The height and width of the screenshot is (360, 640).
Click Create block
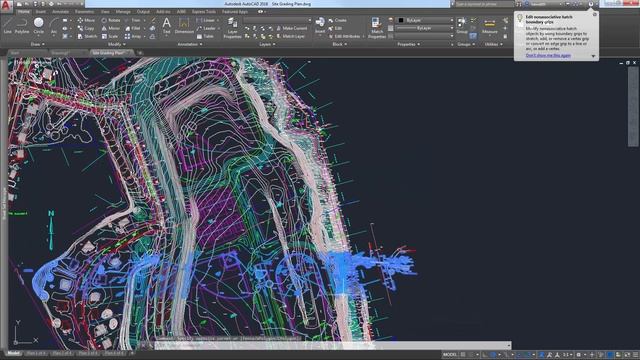tap(338, 20)
